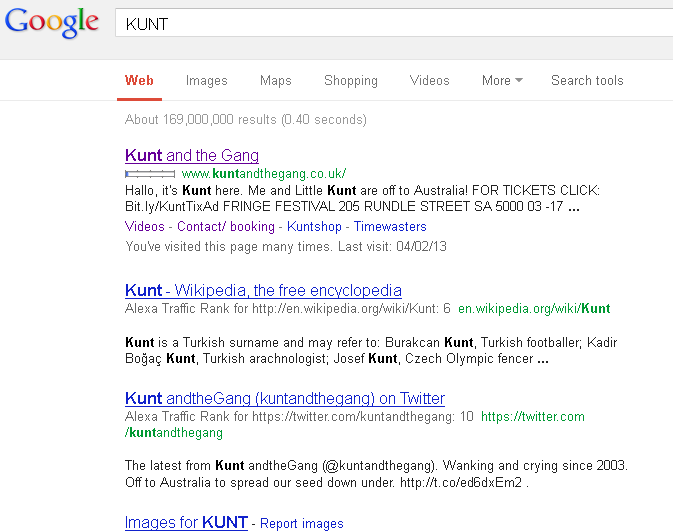Expand the More dropdown menu
The image size is (673, 532).
(502, 81)
